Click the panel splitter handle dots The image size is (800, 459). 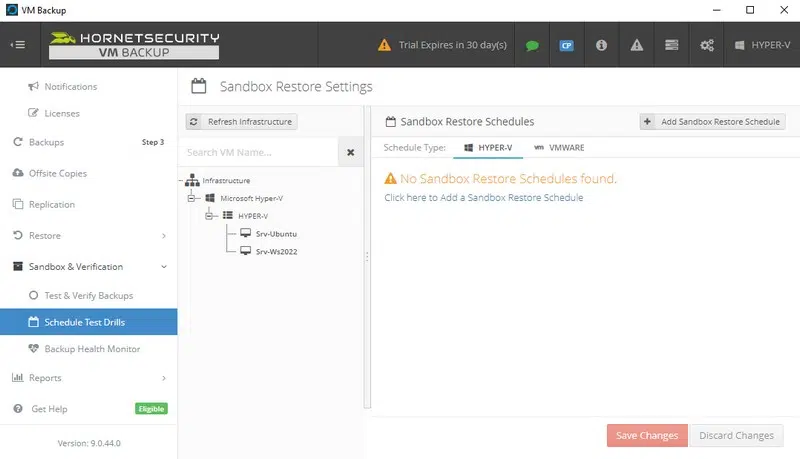[x=367, y=257]
